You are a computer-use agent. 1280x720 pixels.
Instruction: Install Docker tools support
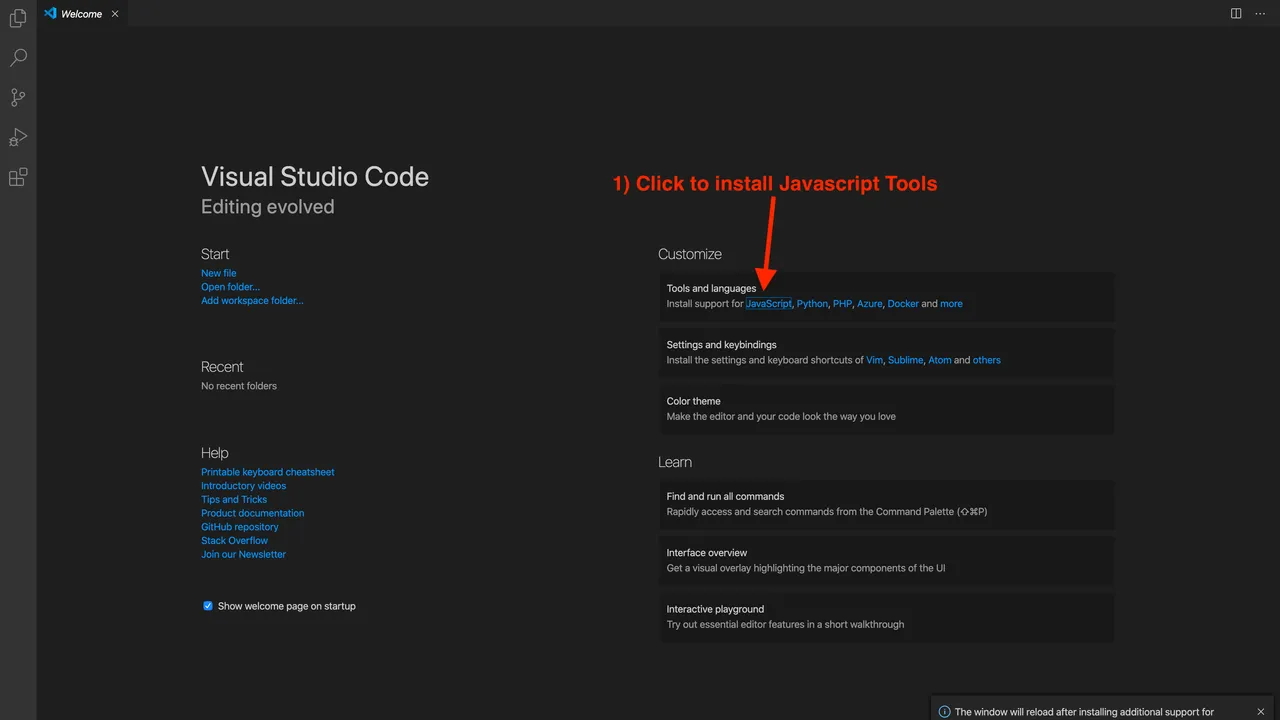point(903,304)
